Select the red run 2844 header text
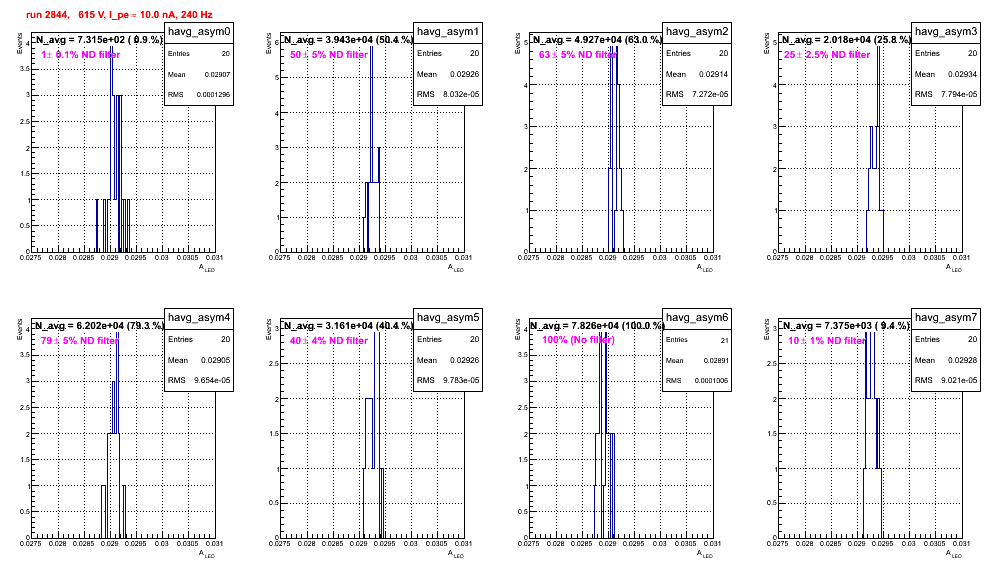 pyautogui.click(x=119, y=15)
